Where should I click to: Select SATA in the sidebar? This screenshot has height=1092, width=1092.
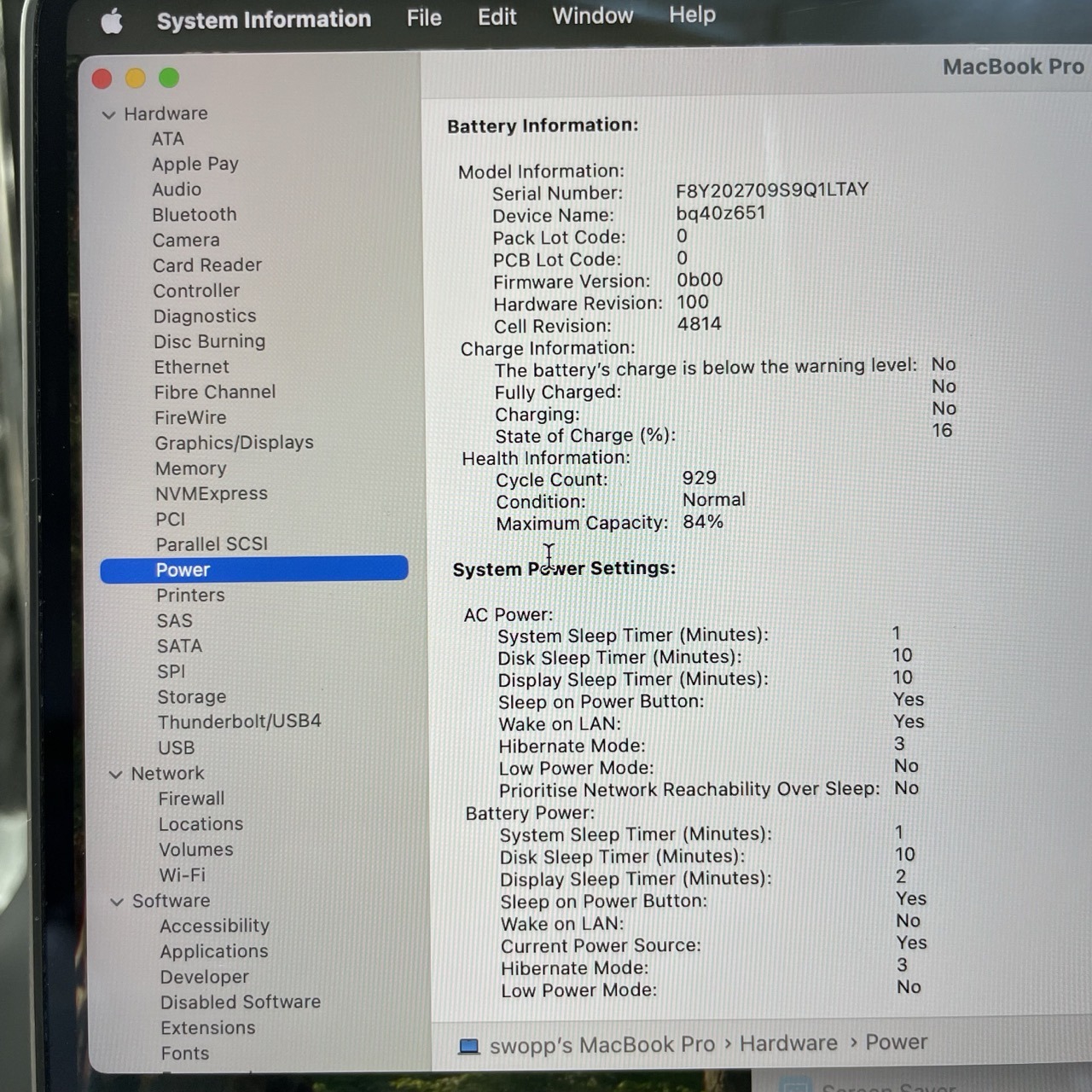pos(179,647)
